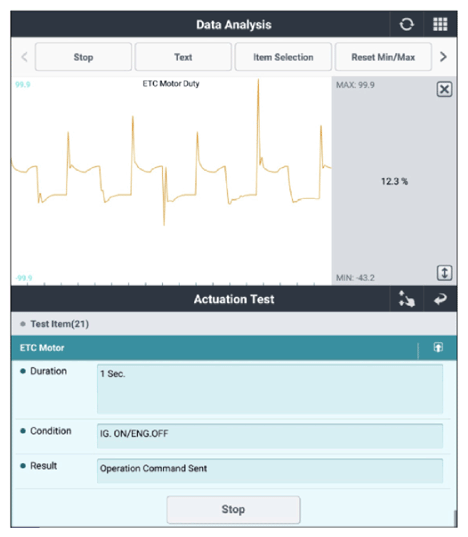The width and height of the screenshot is (468, 537).
Task: Switch to Text view
Action: 183,57
